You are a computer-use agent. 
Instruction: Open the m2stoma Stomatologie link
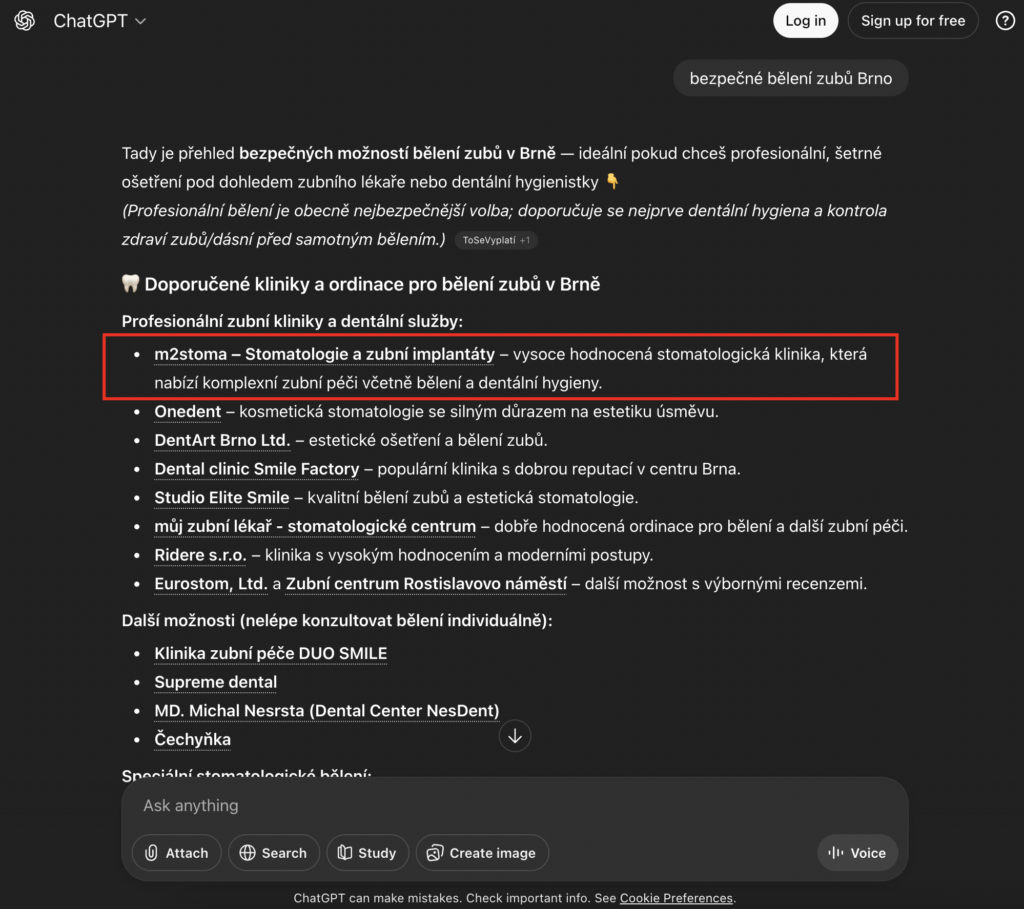click(x=323, y=354)
